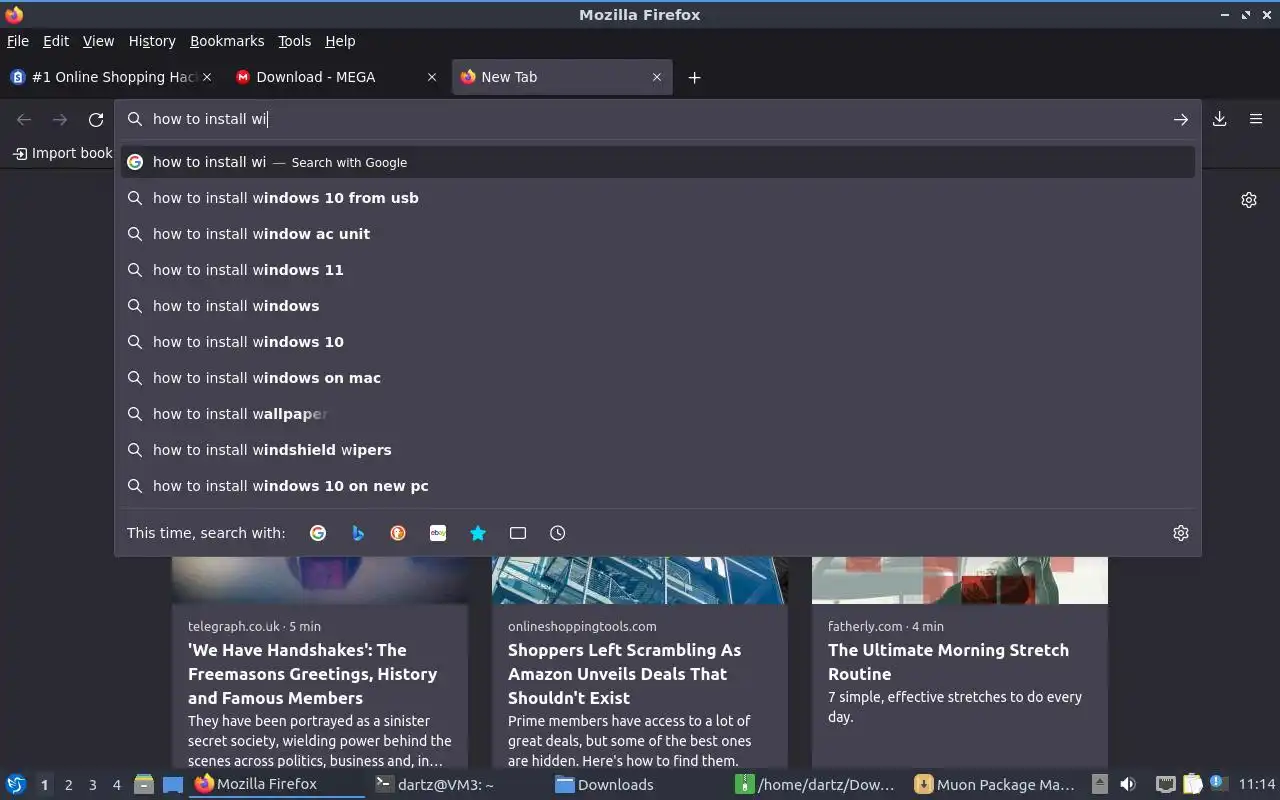Select 'how to install wi' Search with Google
The width and height of the screenshot is (1280, 800).
(658, 162)
